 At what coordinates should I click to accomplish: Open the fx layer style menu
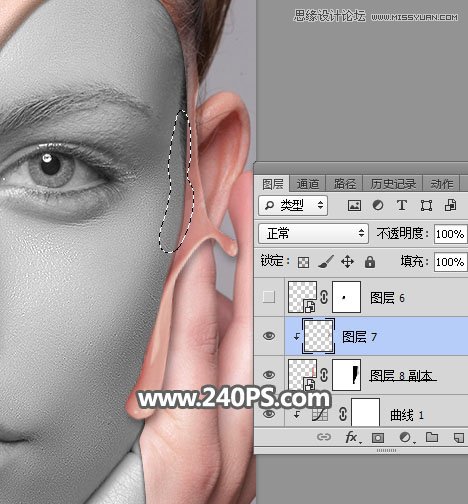coord(352,437)
